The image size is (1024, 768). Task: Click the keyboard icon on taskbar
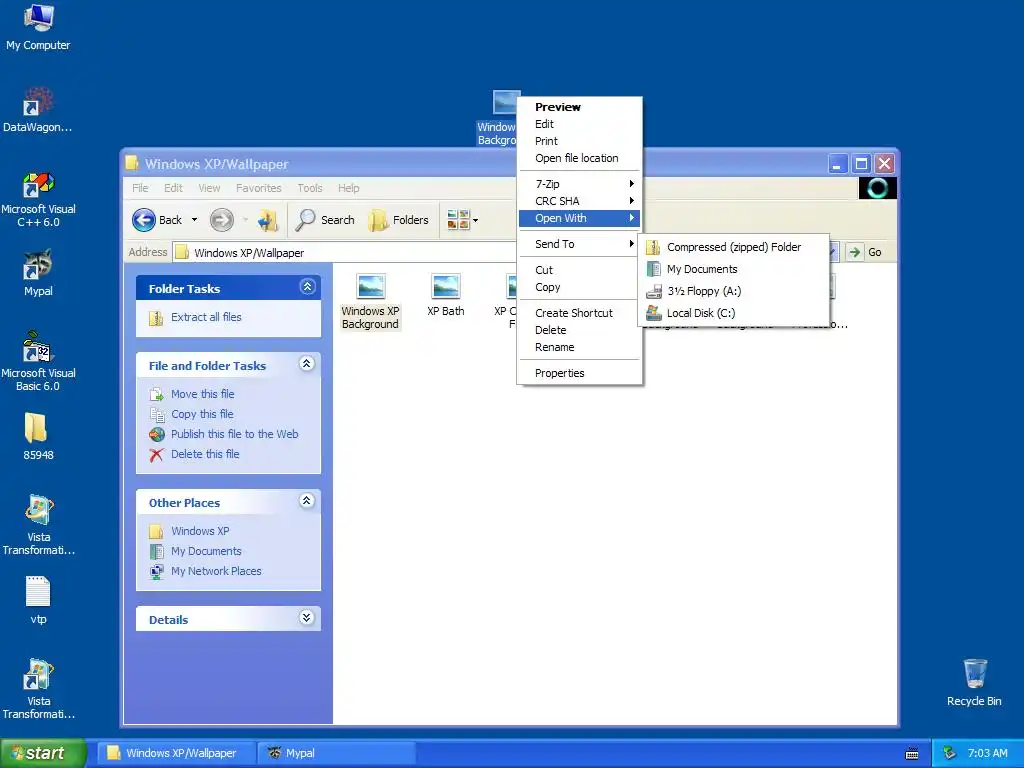[x=912, y=754]
